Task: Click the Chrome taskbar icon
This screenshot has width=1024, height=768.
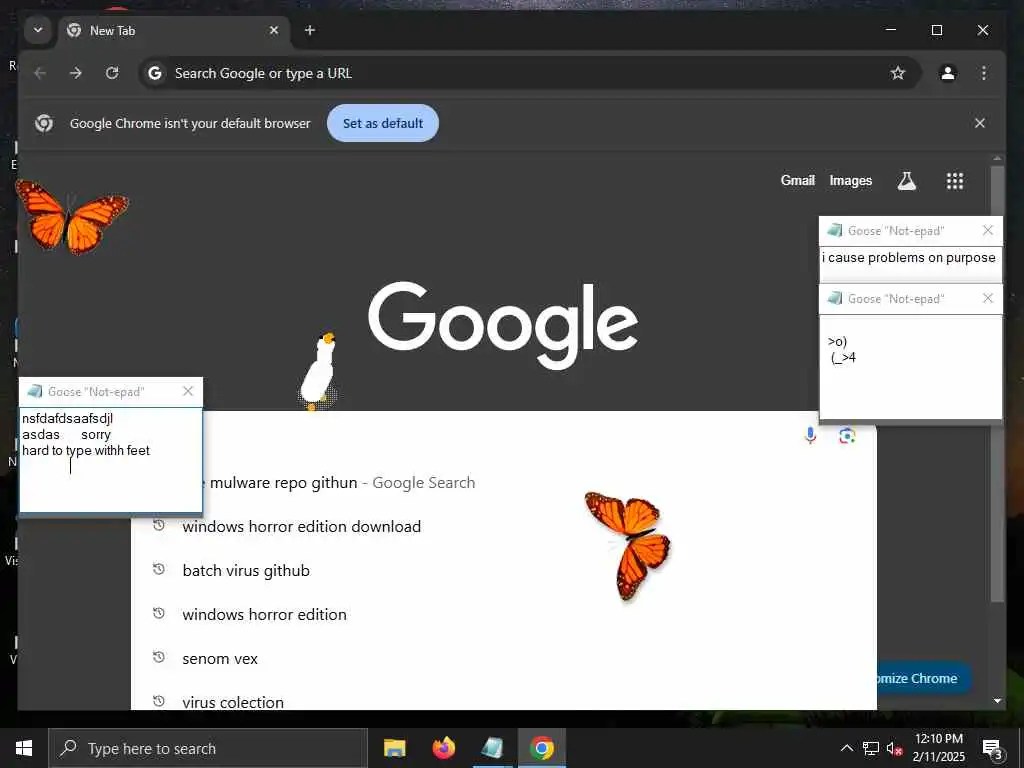Action: (541, 748)
